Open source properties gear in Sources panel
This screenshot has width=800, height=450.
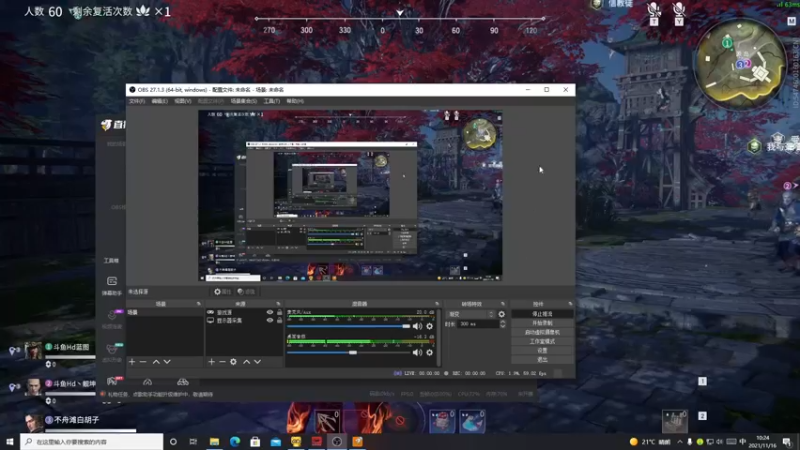coord(233,362)
